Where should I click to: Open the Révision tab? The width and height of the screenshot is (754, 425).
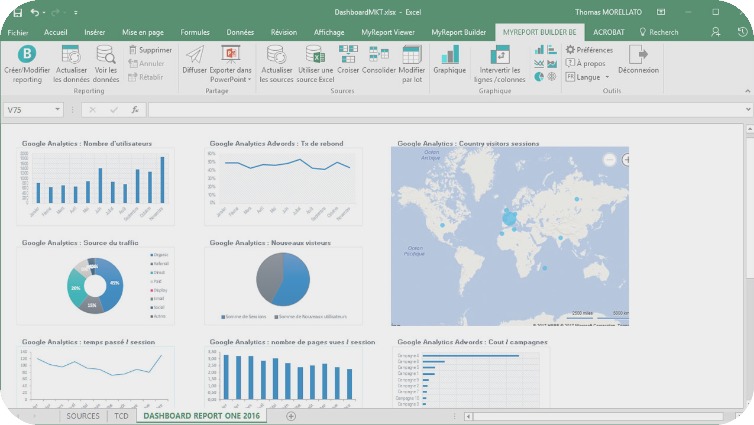[284, 32]
